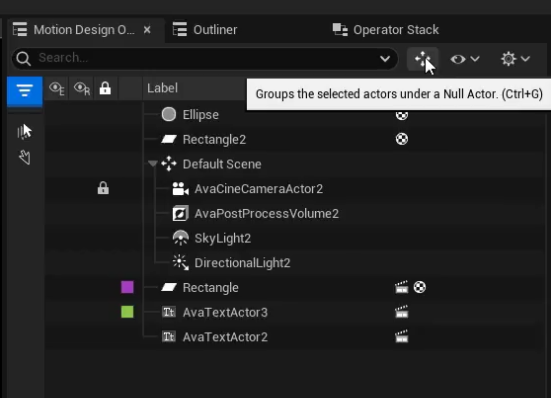
Task: Open the eye view options dropdown
Action: (465, 59)
